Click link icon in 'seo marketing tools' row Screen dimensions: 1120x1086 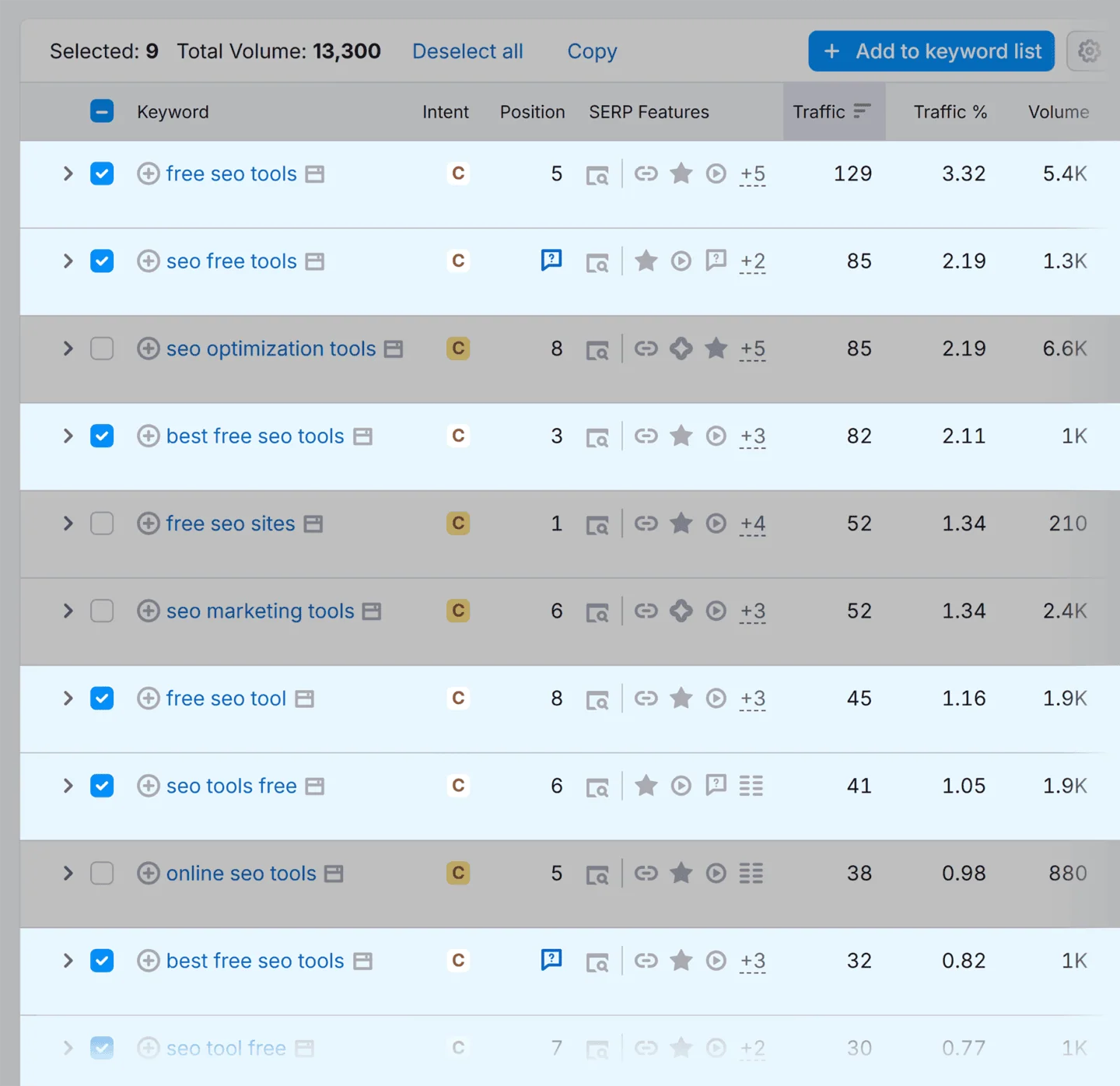pyautogui.click(x=646, y=611)
